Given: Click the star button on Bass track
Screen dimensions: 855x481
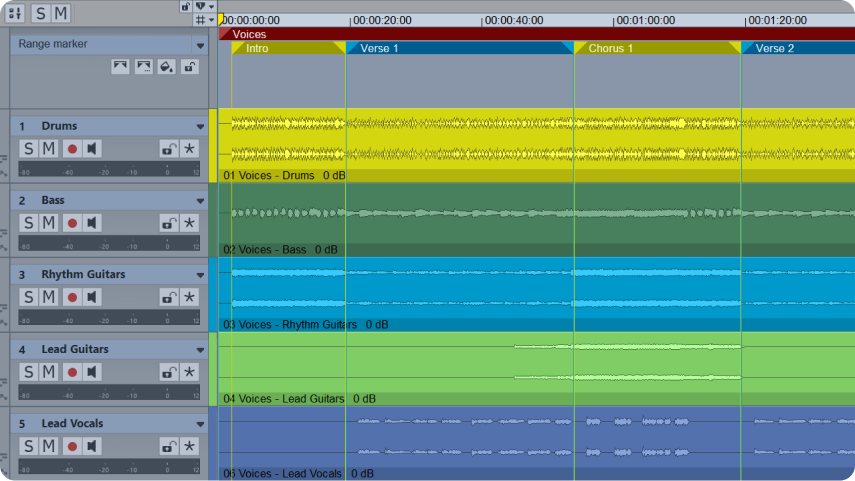Looking at the screenshot, I should pos(189,223).
